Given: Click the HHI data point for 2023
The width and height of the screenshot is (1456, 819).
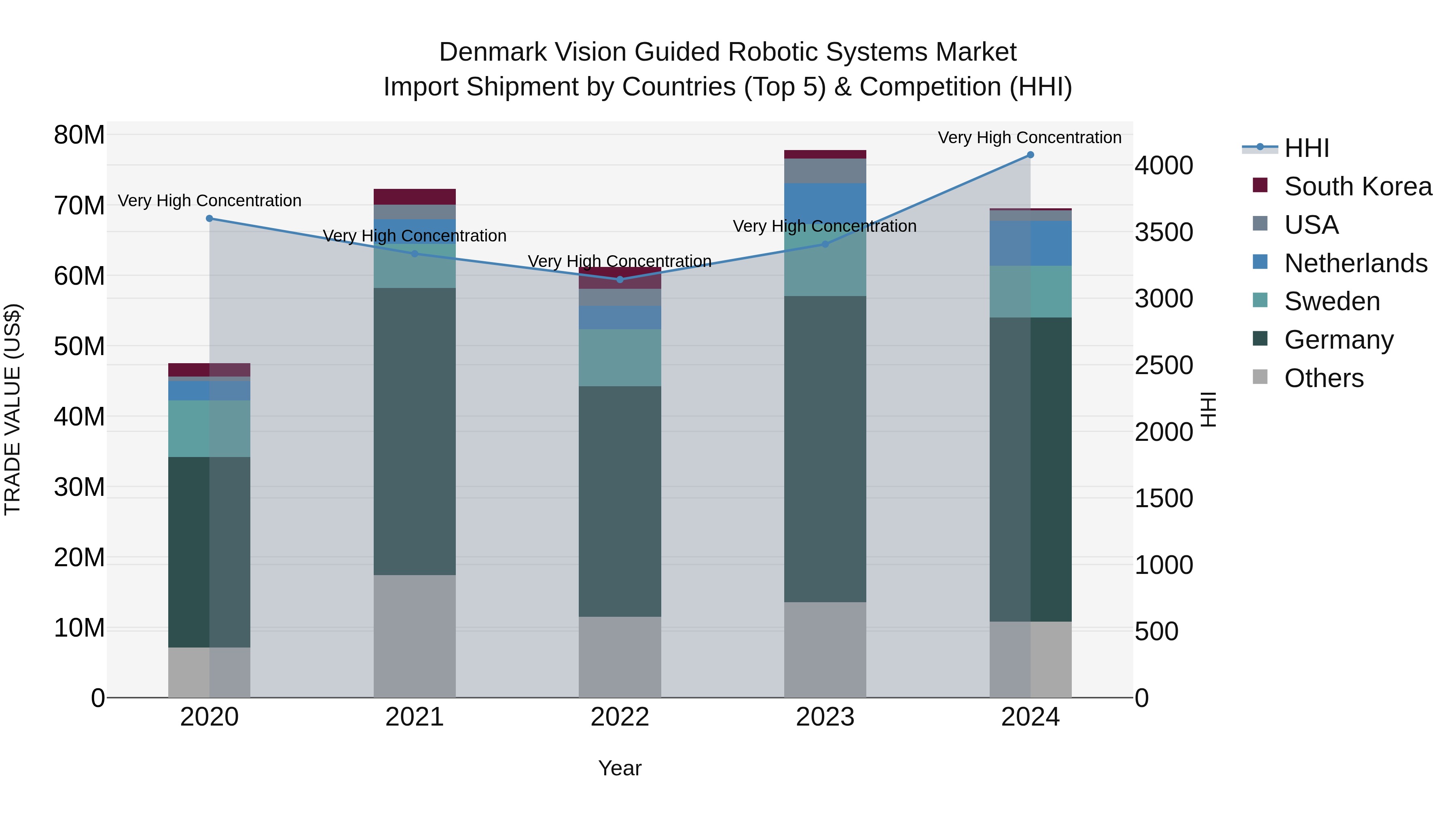Looking at the screenshot, I should tap(825, 244).
